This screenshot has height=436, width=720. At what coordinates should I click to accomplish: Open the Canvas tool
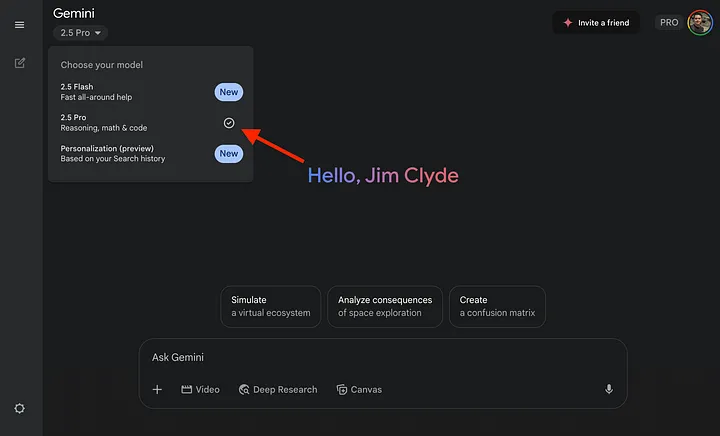click(359, 389)
